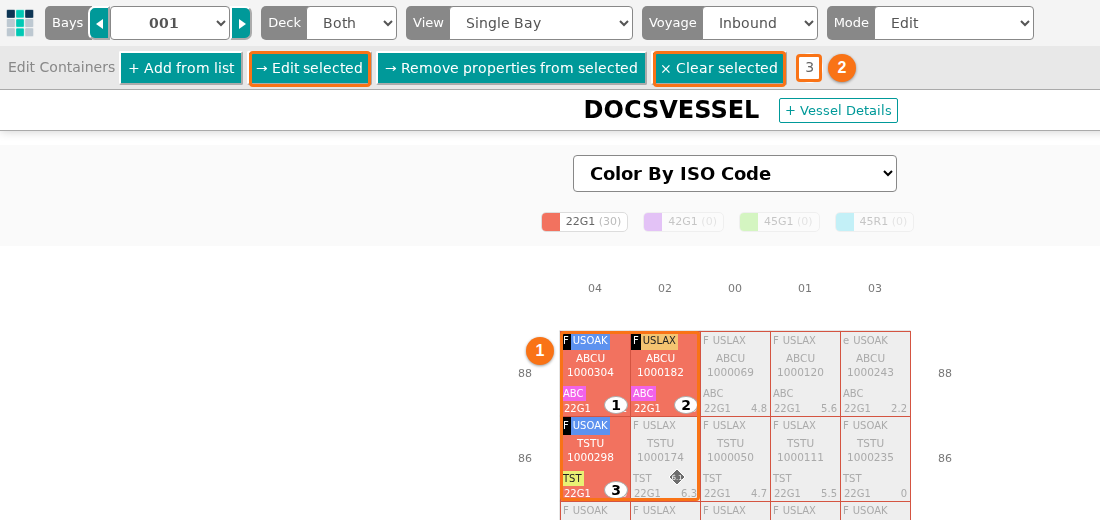The image size is (1100, 520).
Task: Open the Deck dropdown showing Both
Action: (x=351, y=23)
